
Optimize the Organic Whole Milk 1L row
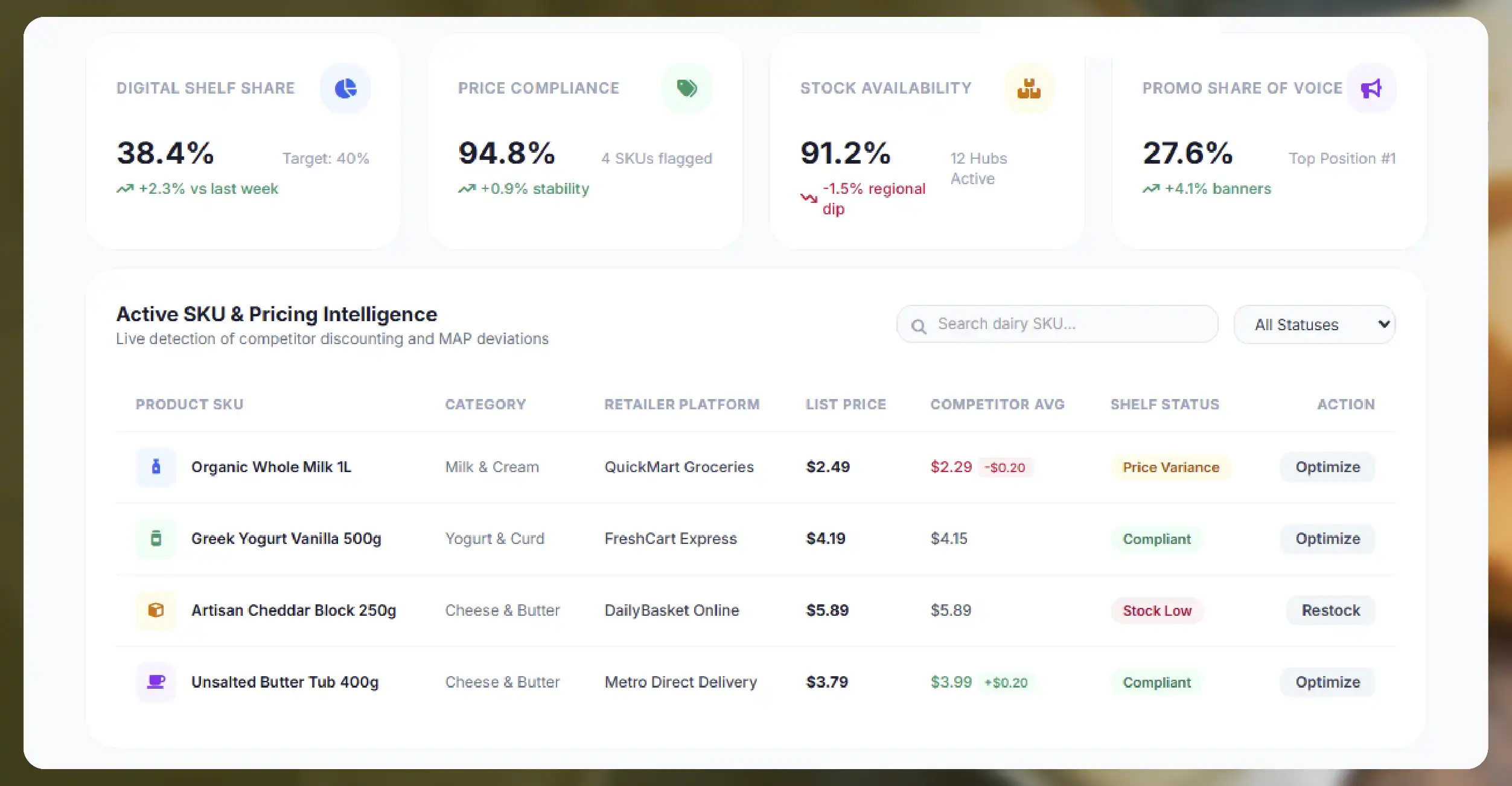pos(1327,467)
